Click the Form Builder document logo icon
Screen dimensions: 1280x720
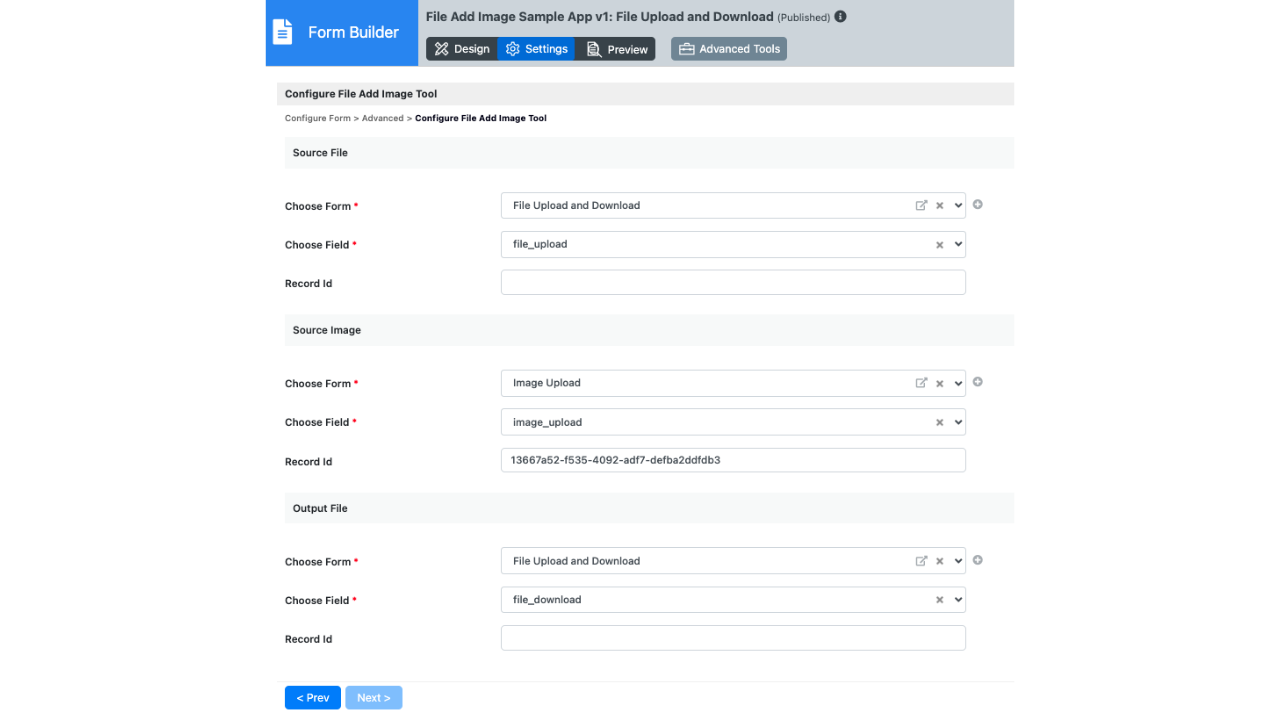pyautogui.click(x=283, y=32)
